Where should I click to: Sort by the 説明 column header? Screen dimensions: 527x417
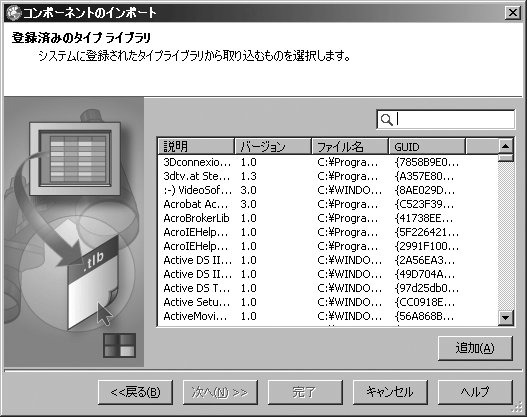point(196,147)
